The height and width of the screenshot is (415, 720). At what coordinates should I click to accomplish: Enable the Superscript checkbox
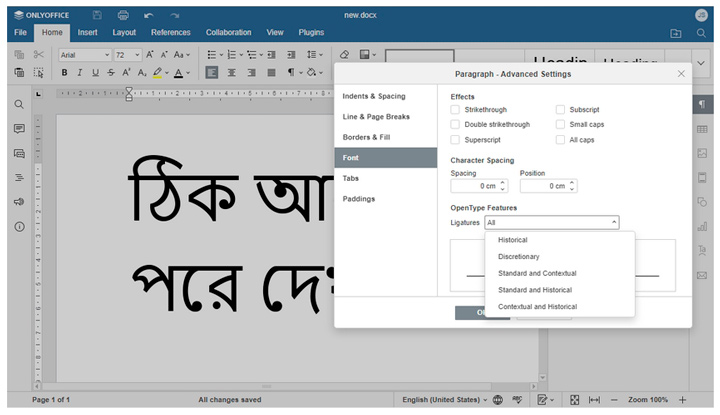(455, 140)
